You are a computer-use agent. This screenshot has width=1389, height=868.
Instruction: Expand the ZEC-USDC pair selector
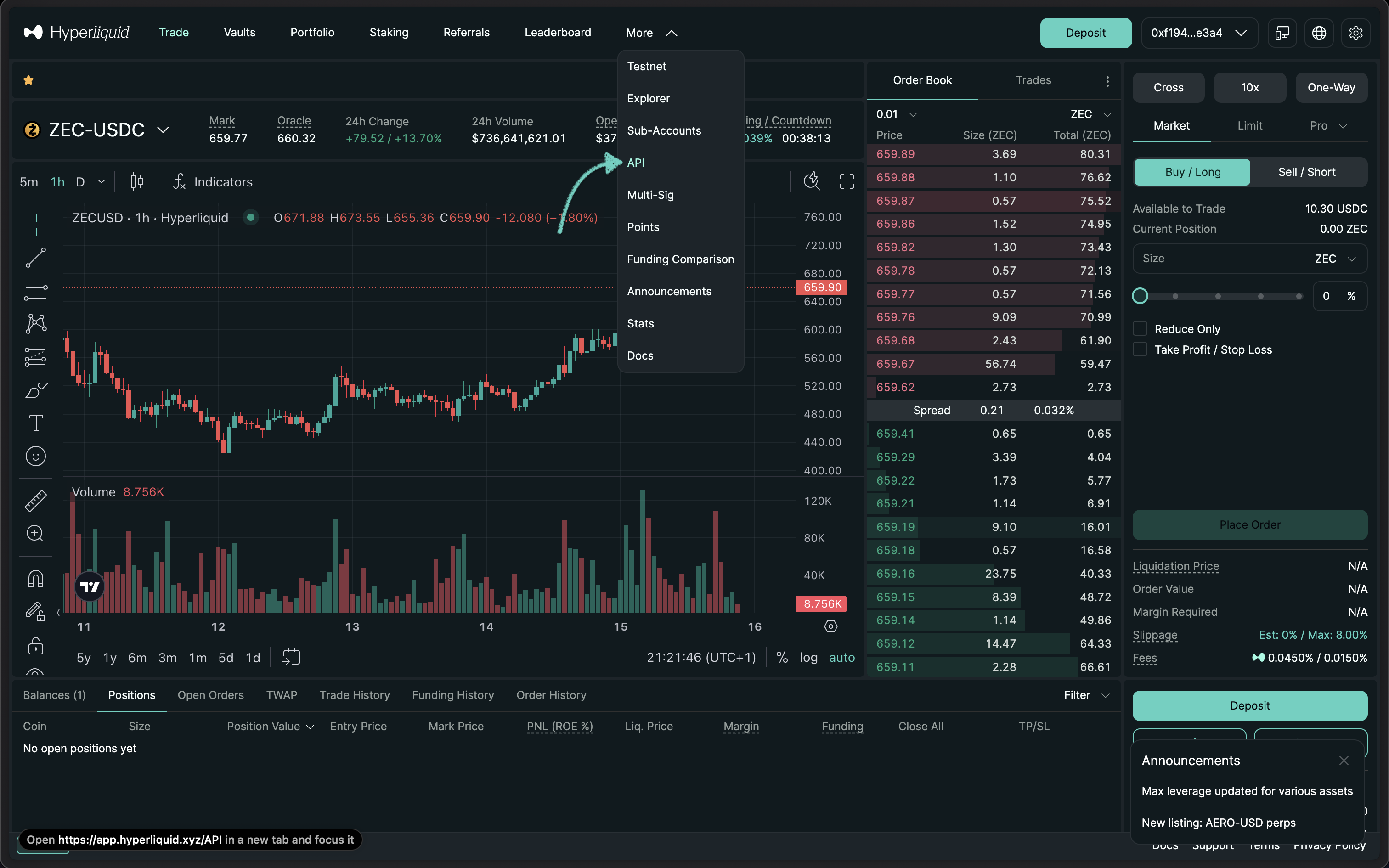point(163,130)
